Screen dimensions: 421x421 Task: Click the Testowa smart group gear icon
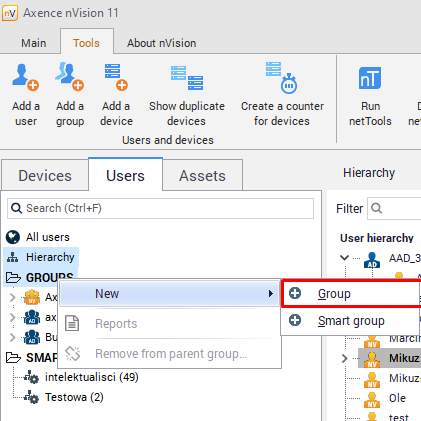32,397
